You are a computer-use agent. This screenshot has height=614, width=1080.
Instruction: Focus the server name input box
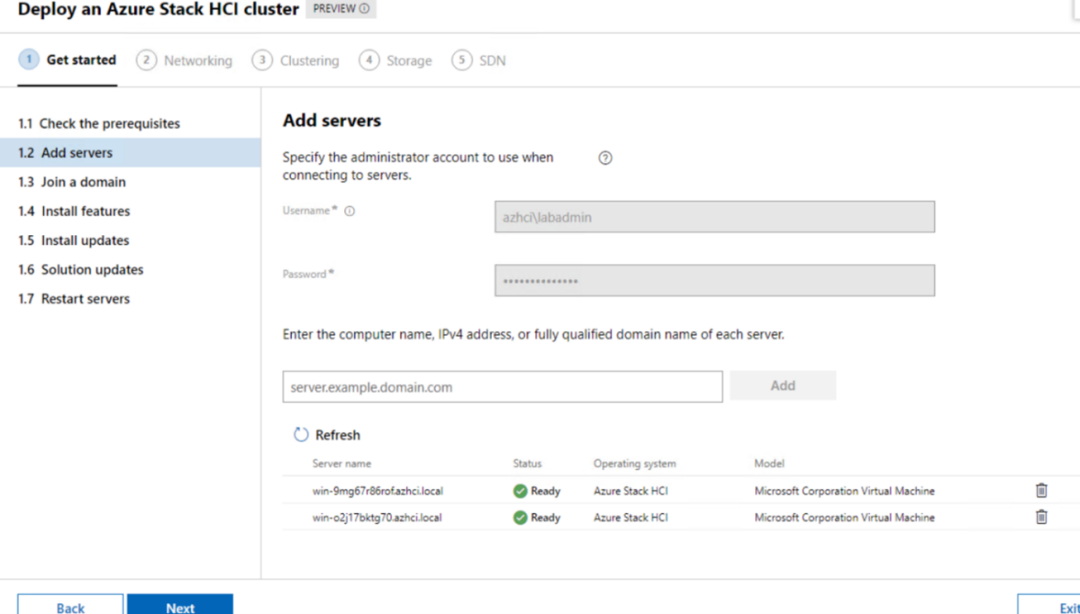click(502, 387)
